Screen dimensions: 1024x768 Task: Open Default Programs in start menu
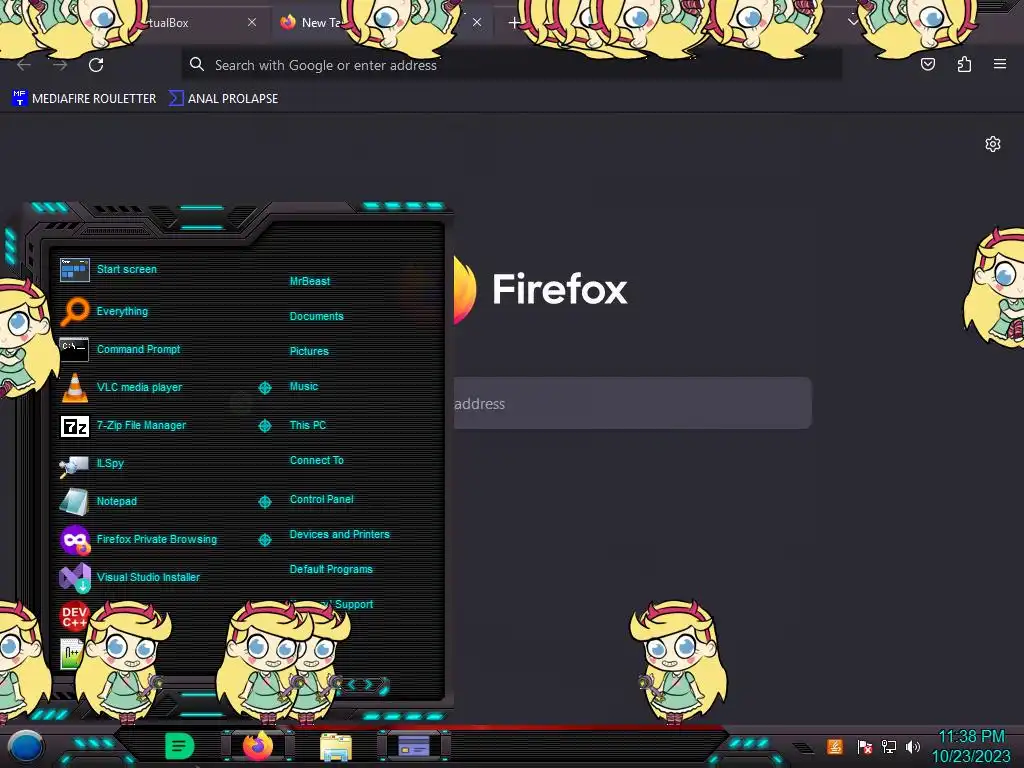[x=331, y=569]
